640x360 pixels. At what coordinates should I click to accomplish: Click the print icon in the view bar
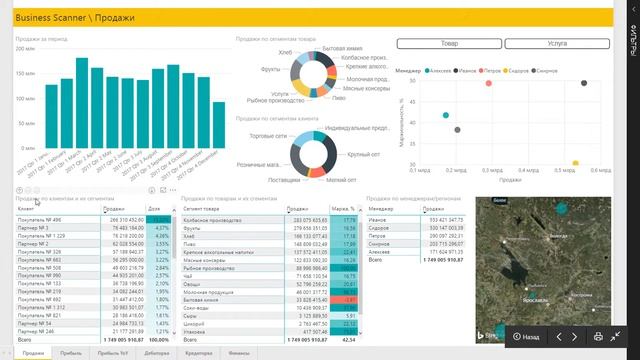point(598,337)
